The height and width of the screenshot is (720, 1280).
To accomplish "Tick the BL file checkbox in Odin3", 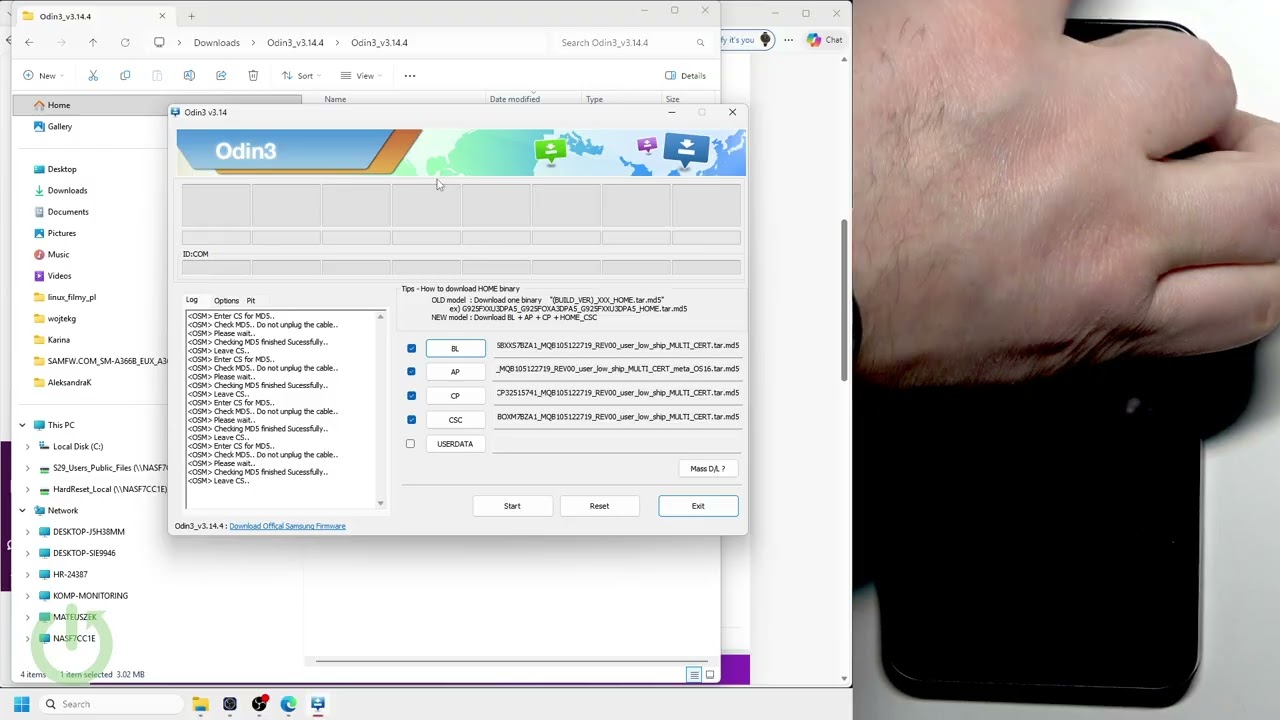I will tap(411, 348).
